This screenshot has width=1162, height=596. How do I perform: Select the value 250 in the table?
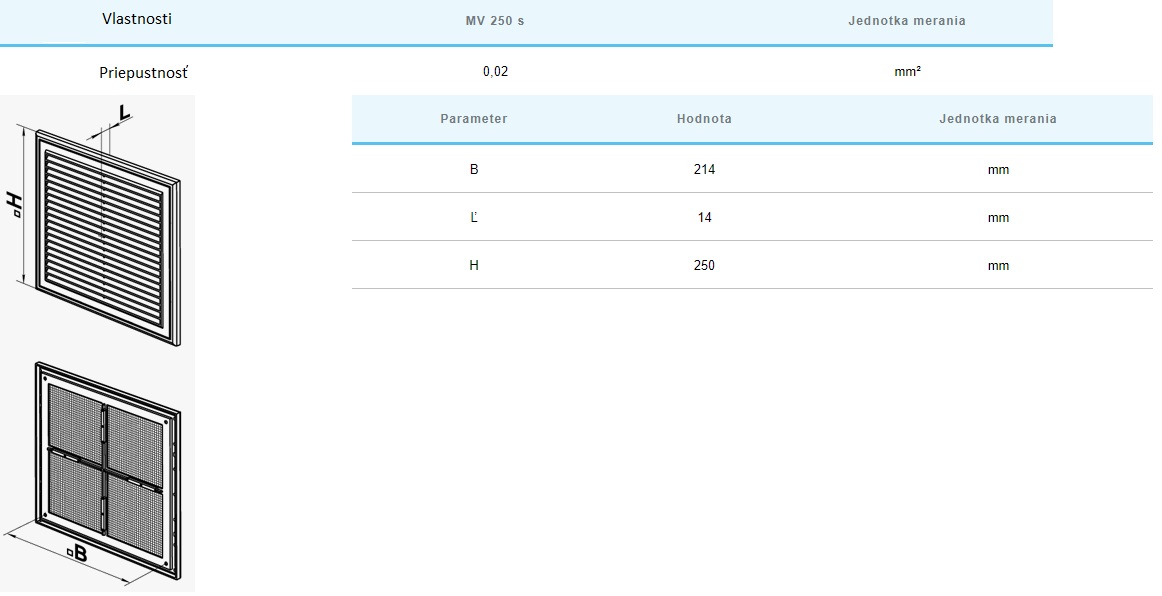pos(704,265)
